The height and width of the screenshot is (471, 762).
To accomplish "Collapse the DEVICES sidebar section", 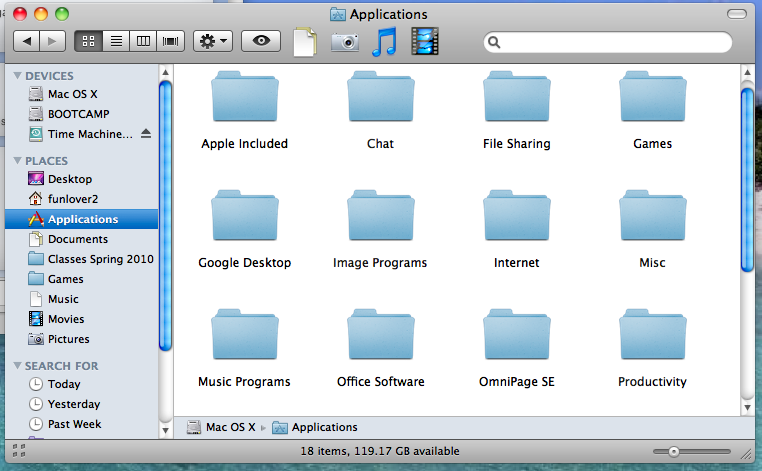I will 17,76.
